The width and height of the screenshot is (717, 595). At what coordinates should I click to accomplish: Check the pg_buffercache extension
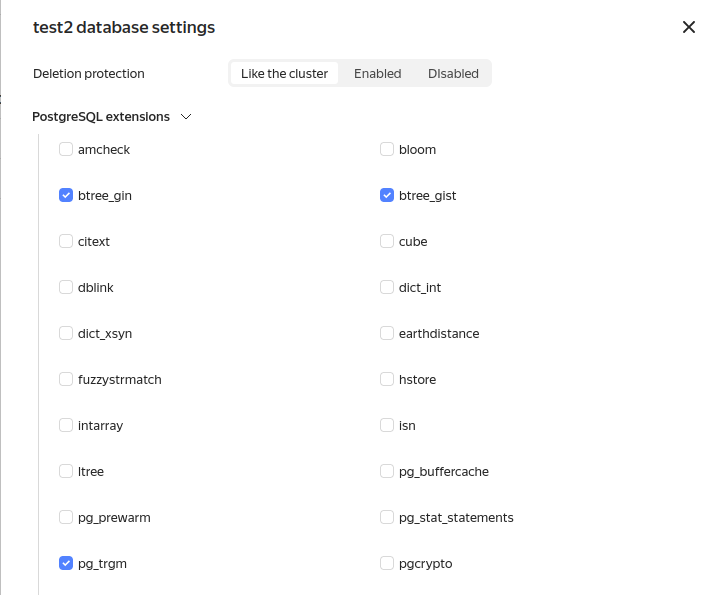[x=387, y=471]
